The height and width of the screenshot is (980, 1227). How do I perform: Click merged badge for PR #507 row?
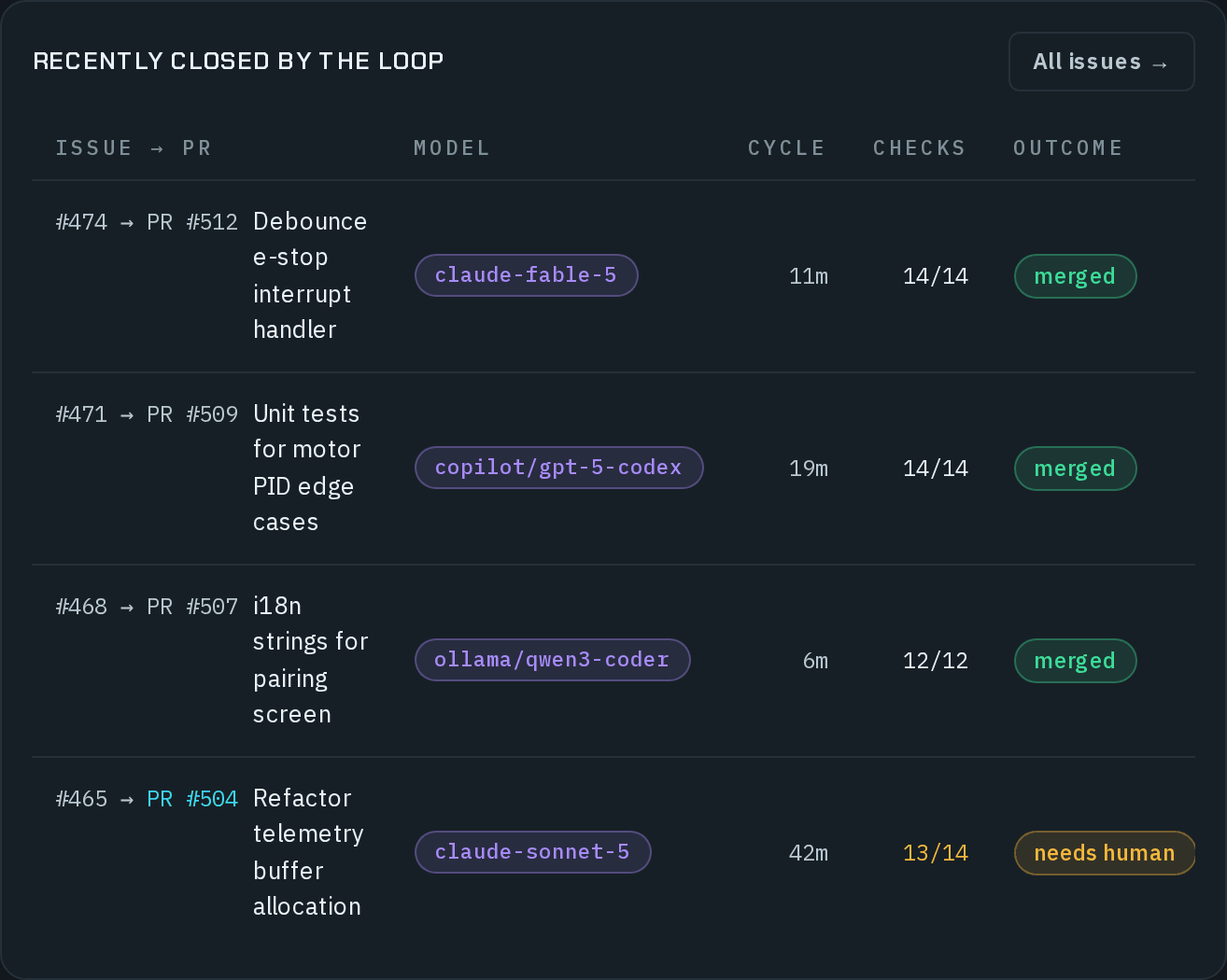tap(1075, 661)
